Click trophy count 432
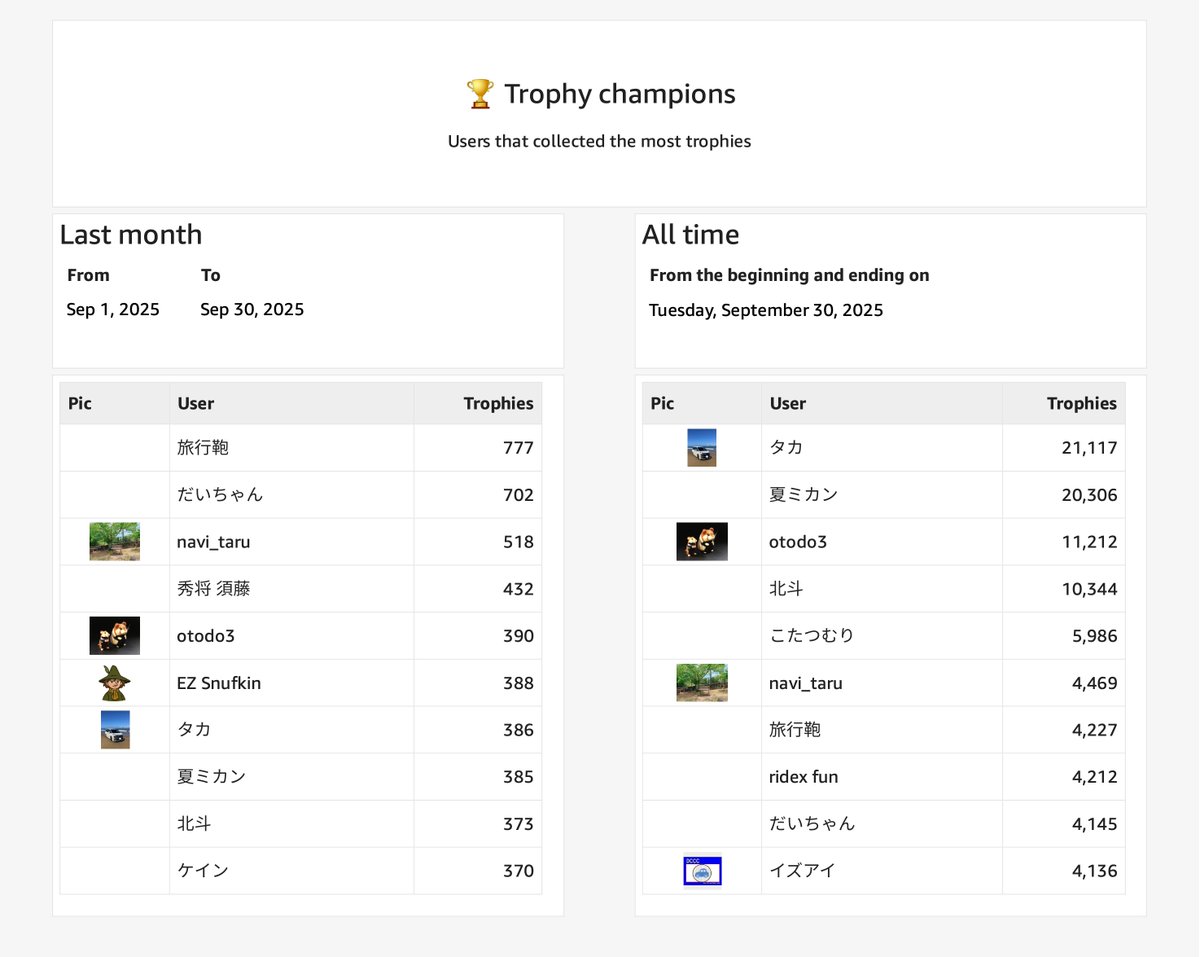 pyautogui.click(x=518, y=589)
